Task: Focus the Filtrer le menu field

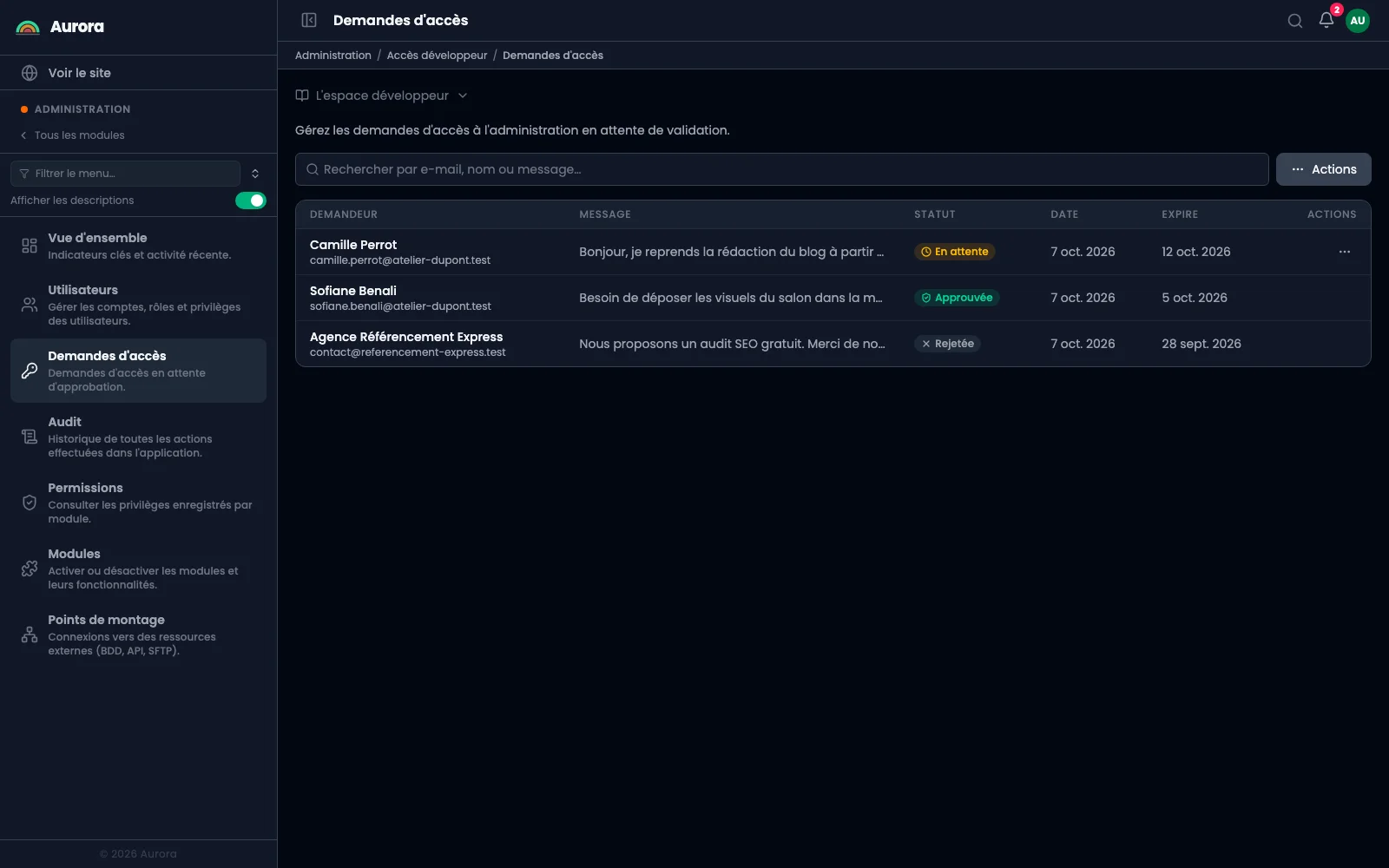Action: click(x=125, y=174)
